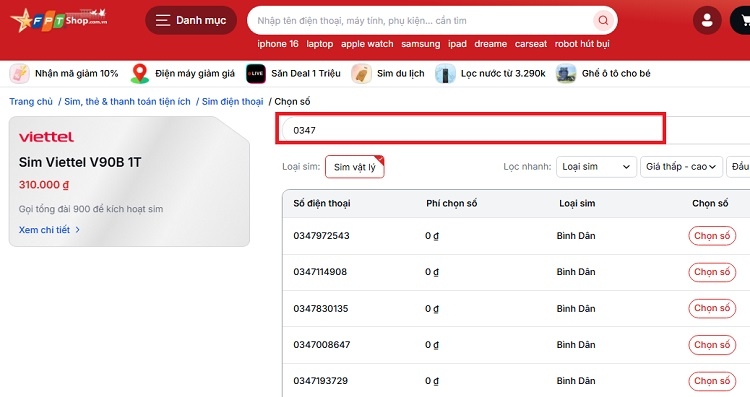Image resolution: width=750 pixels, height=397 pixels.
Task: Select phone number 0347114908 text
Action: [x=320, y=272]
